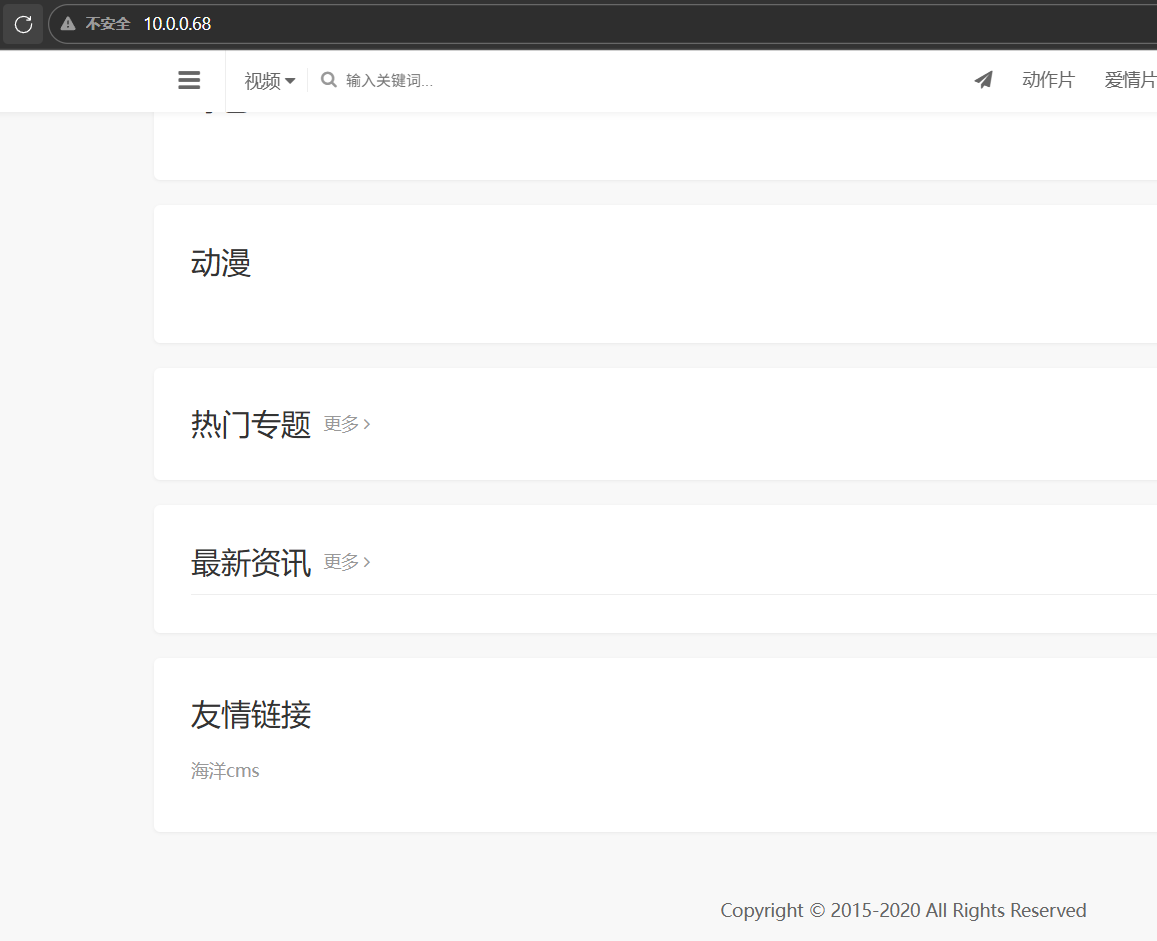Click the paper plane icon
This screenshot has height=941, width=1157.
coord(984,80)
